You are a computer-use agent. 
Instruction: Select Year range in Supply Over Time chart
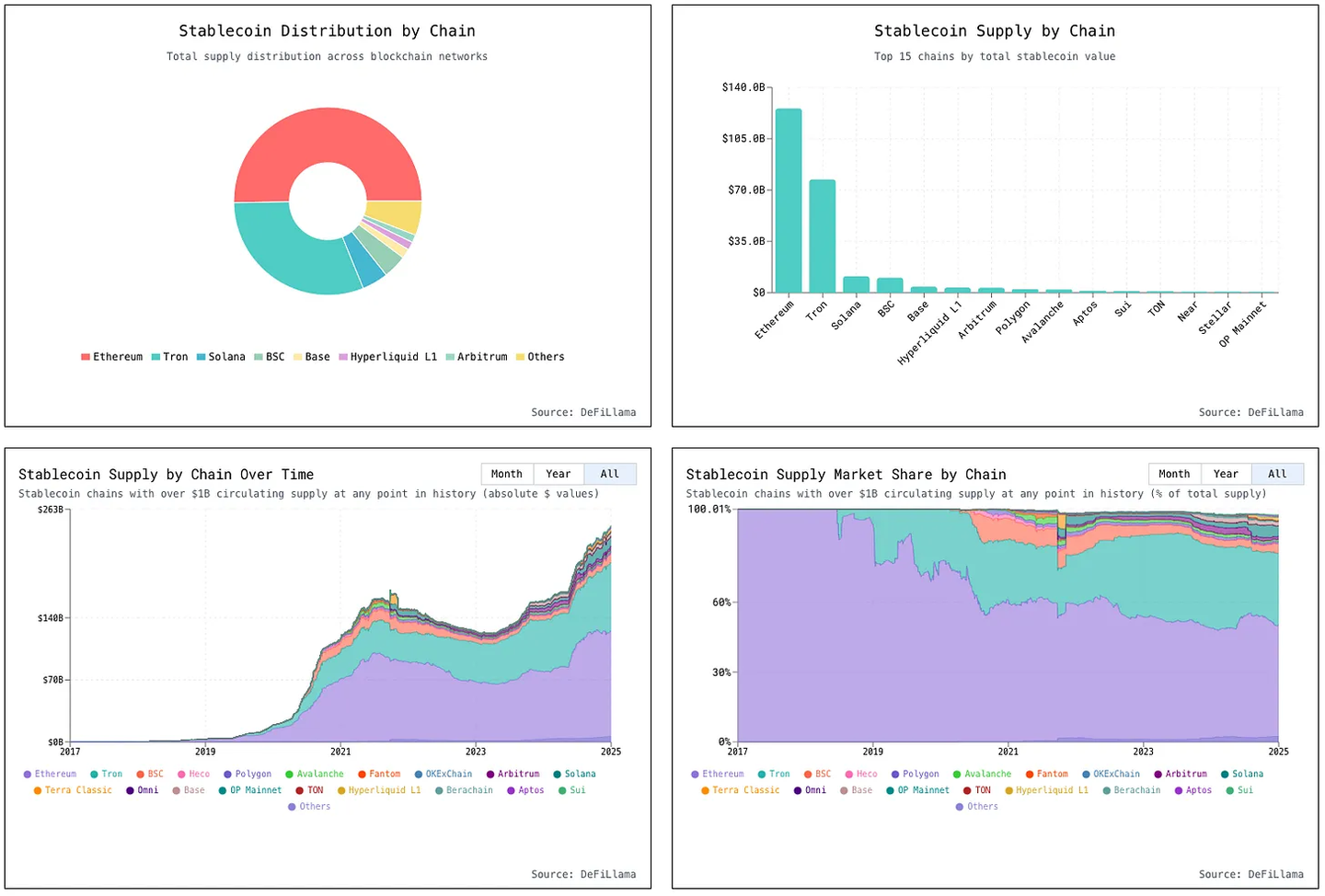point(559,474)
